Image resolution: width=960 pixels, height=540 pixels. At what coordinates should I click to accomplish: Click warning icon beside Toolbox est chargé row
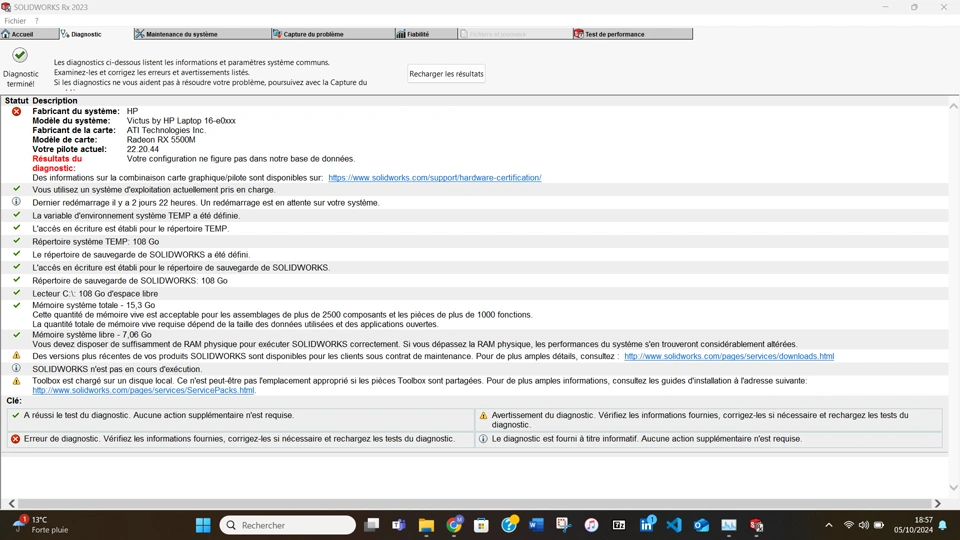pos(17,381)
